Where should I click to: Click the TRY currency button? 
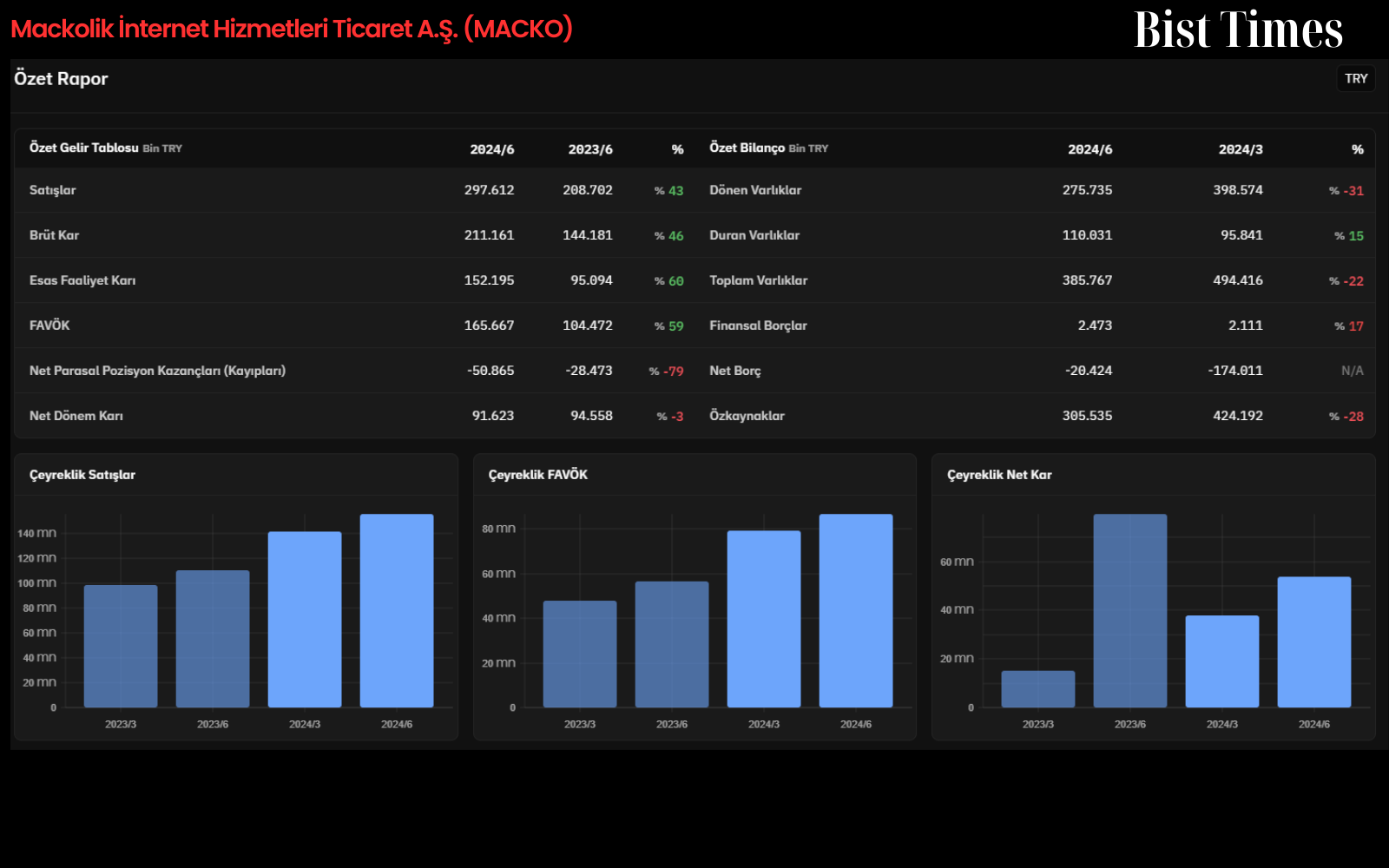point(1356,78)
